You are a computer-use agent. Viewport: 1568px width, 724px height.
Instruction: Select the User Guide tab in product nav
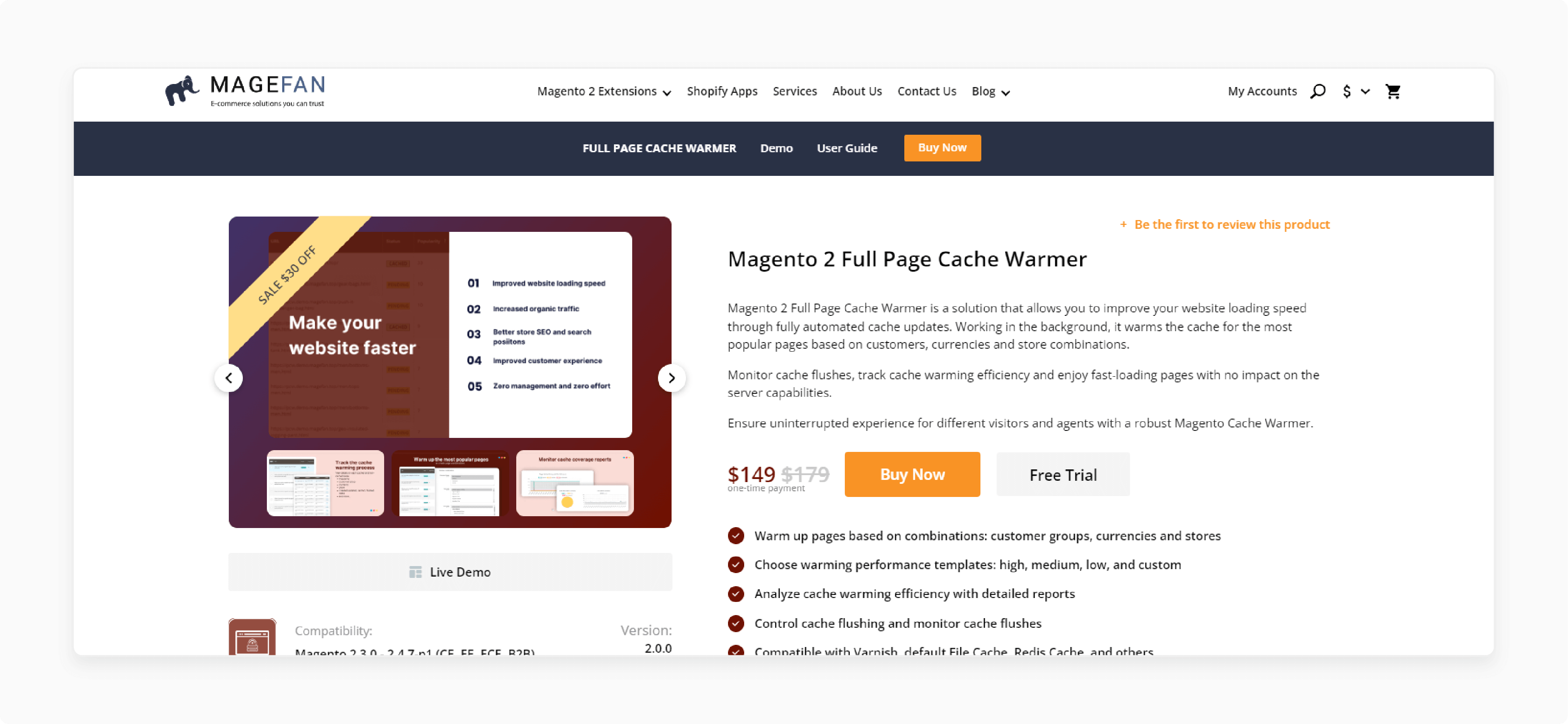pos(846,148)
